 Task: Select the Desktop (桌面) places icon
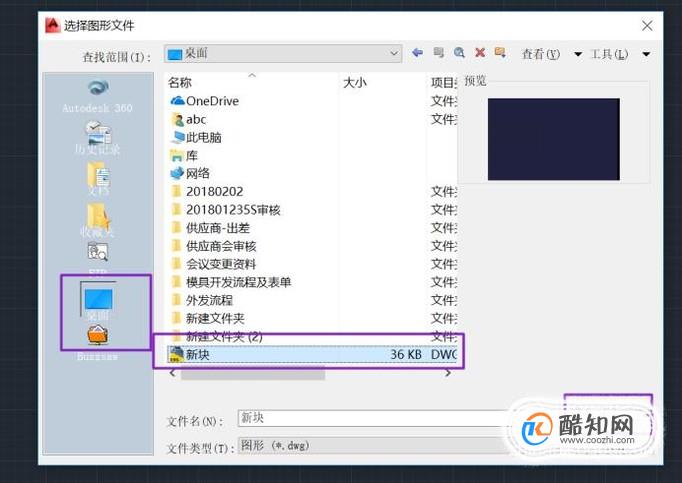tap(98, 301)
